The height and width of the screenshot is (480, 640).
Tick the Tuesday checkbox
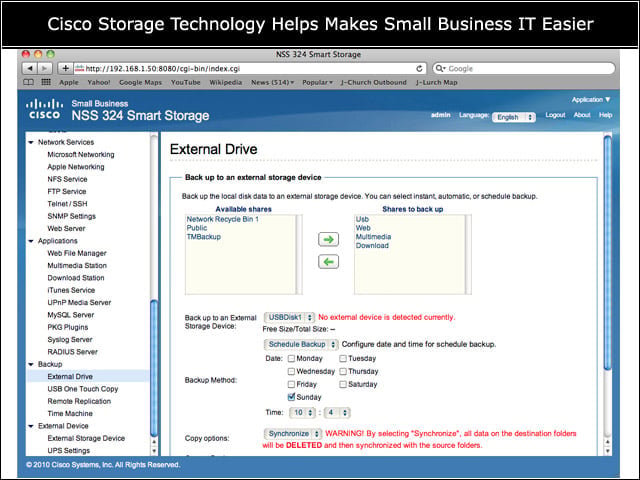[x=343, y=358]
